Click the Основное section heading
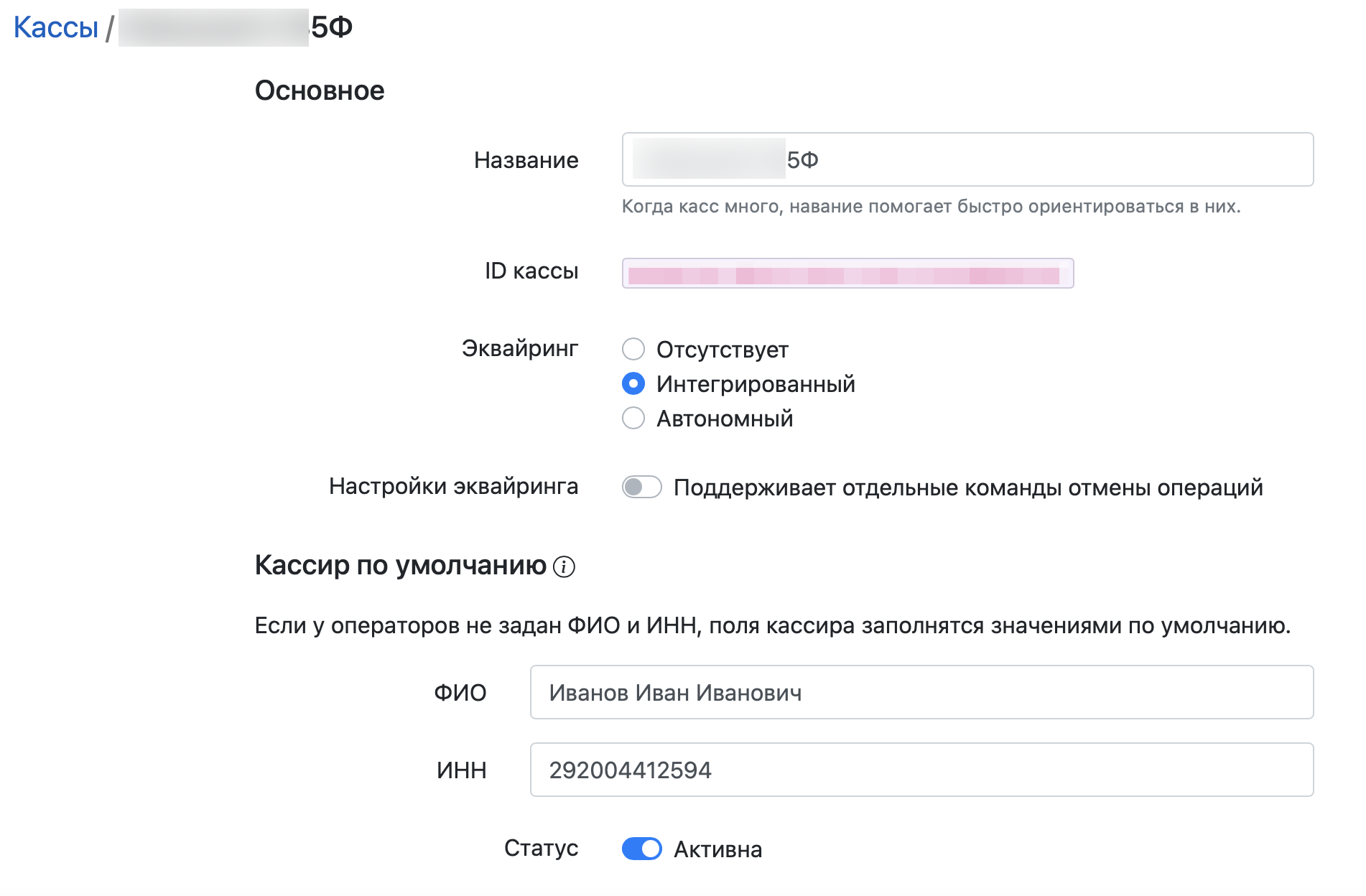 coord(320,90)
